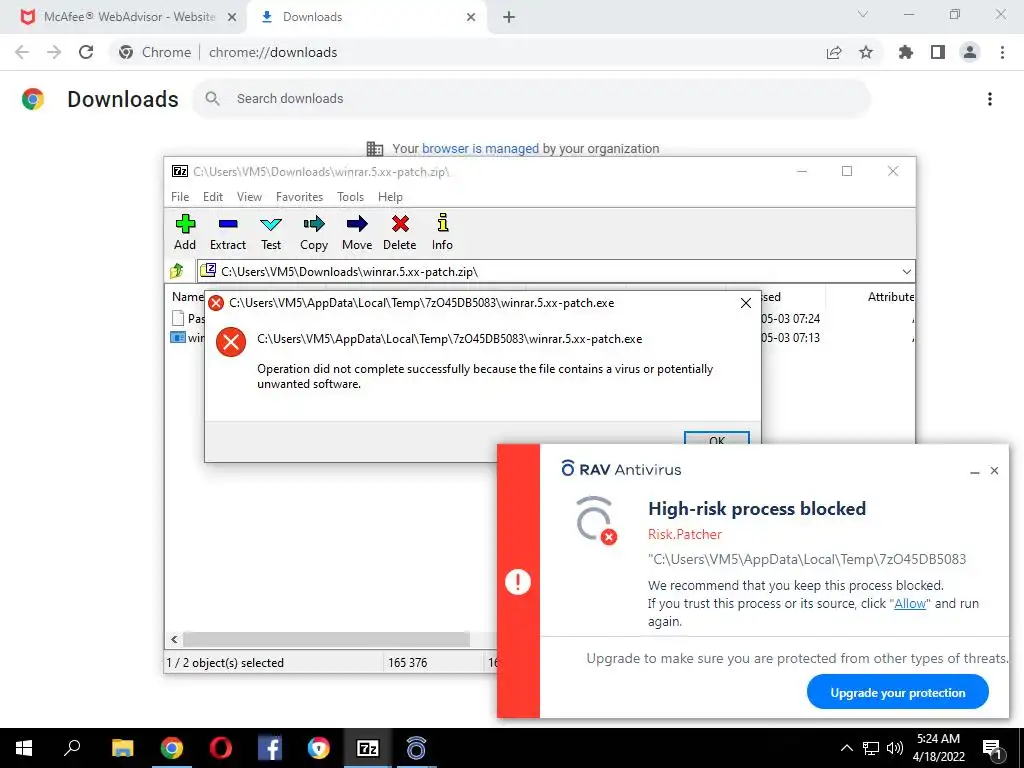This screenshot has width=1024, height=768.
Task: Open RAV Antivirus from taskbar
Action: (416, 748)
